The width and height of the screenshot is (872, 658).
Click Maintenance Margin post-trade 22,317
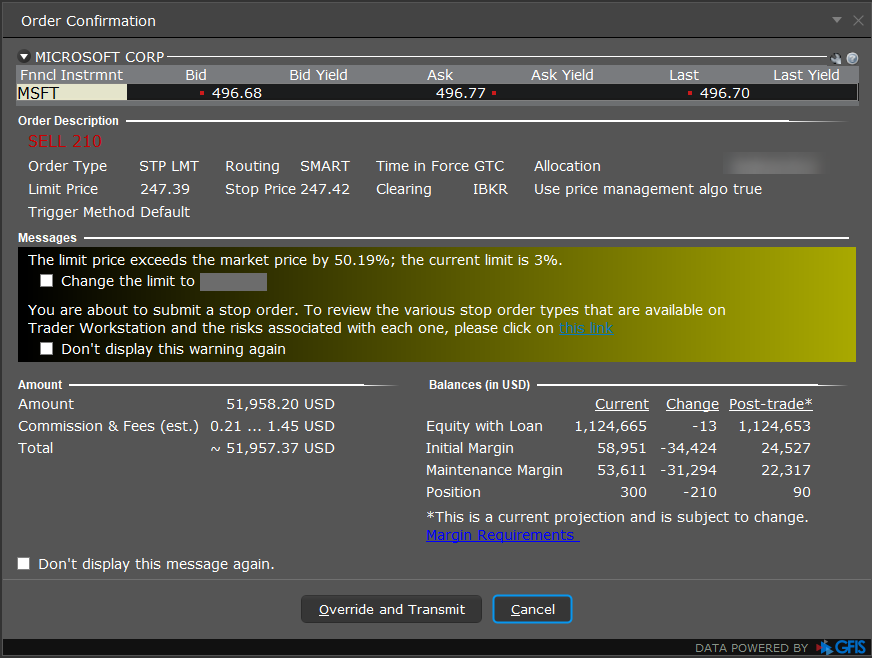point(786,470)
